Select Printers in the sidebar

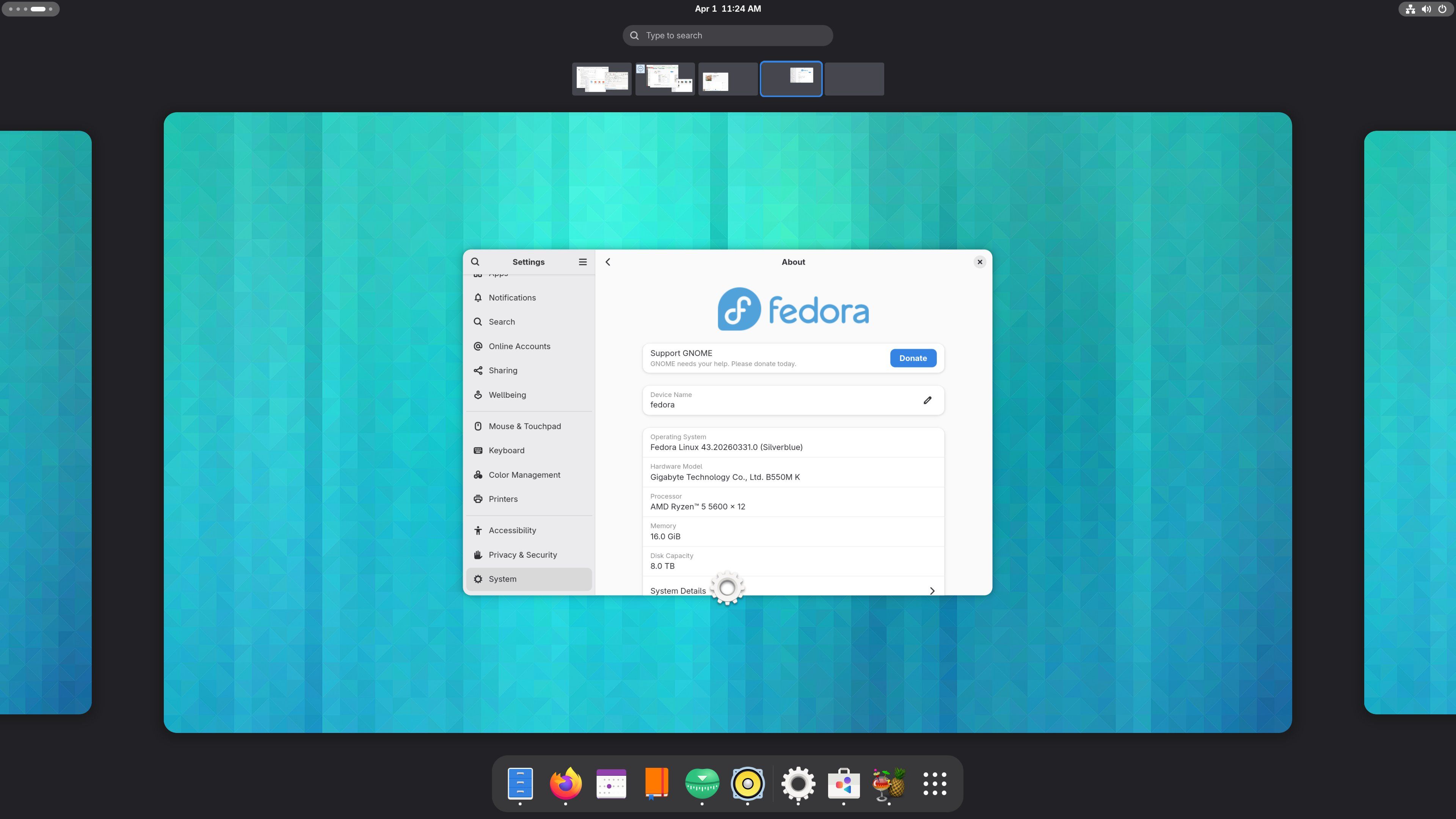[529, 499]
